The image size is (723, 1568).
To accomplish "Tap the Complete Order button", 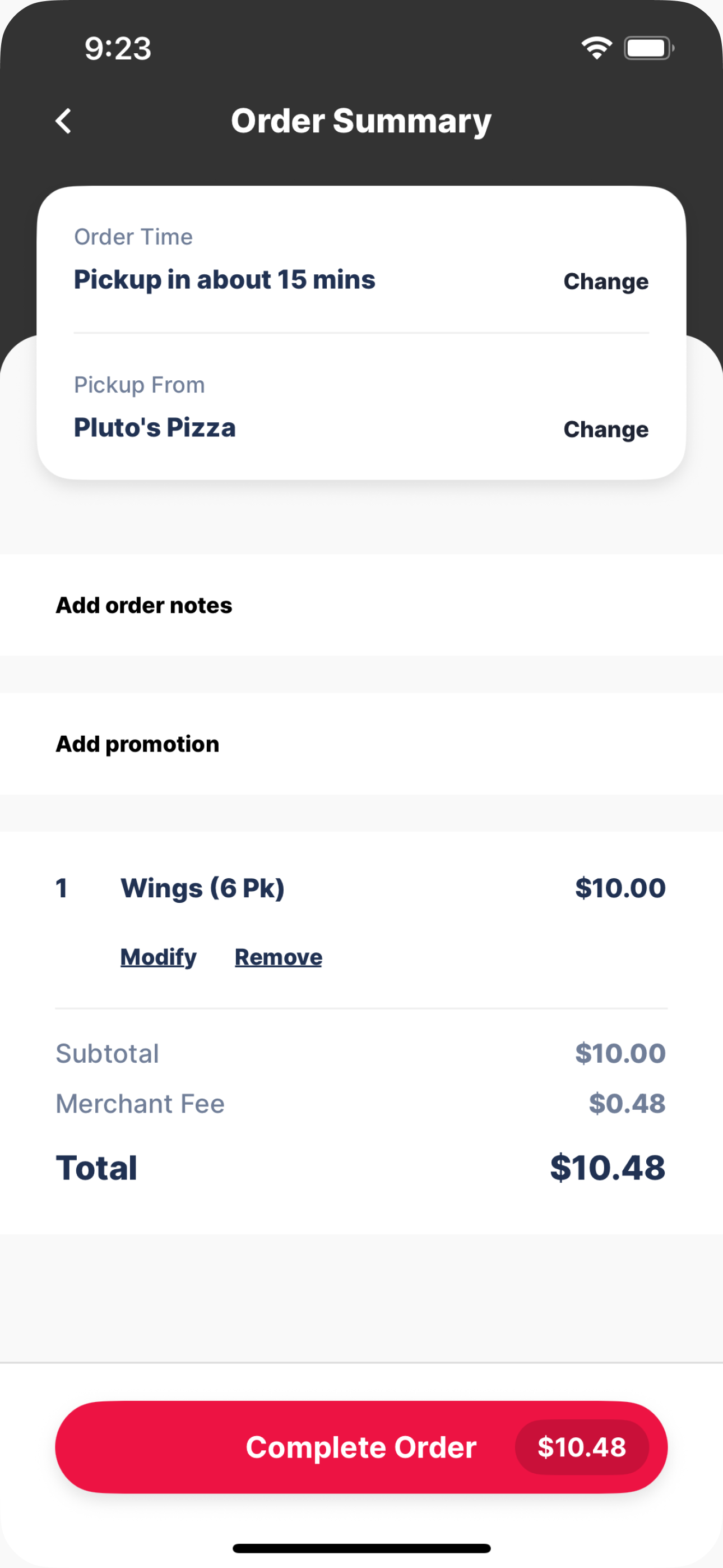I will pyautogui.click(x=361, y=1447).
